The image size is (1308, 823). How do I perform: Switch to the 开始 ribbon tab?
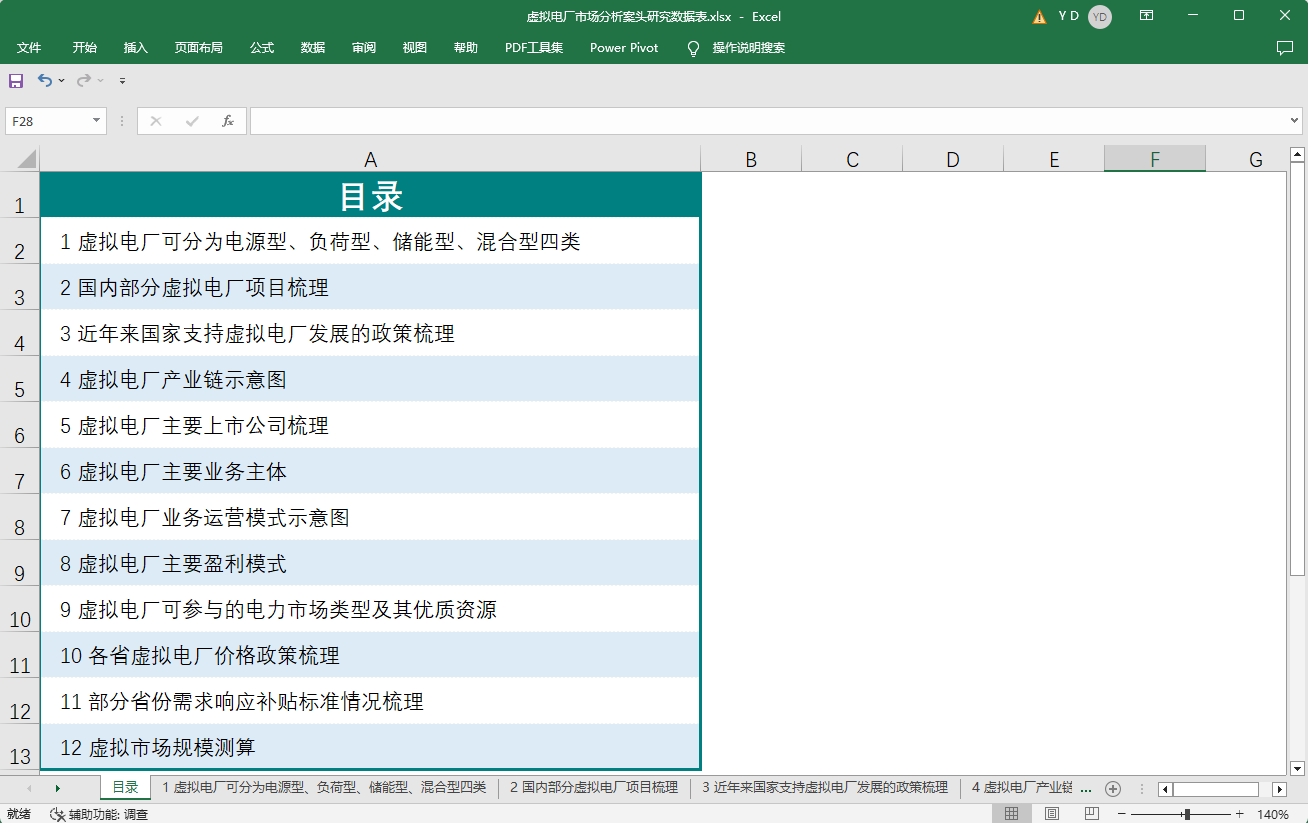point(85,48)
